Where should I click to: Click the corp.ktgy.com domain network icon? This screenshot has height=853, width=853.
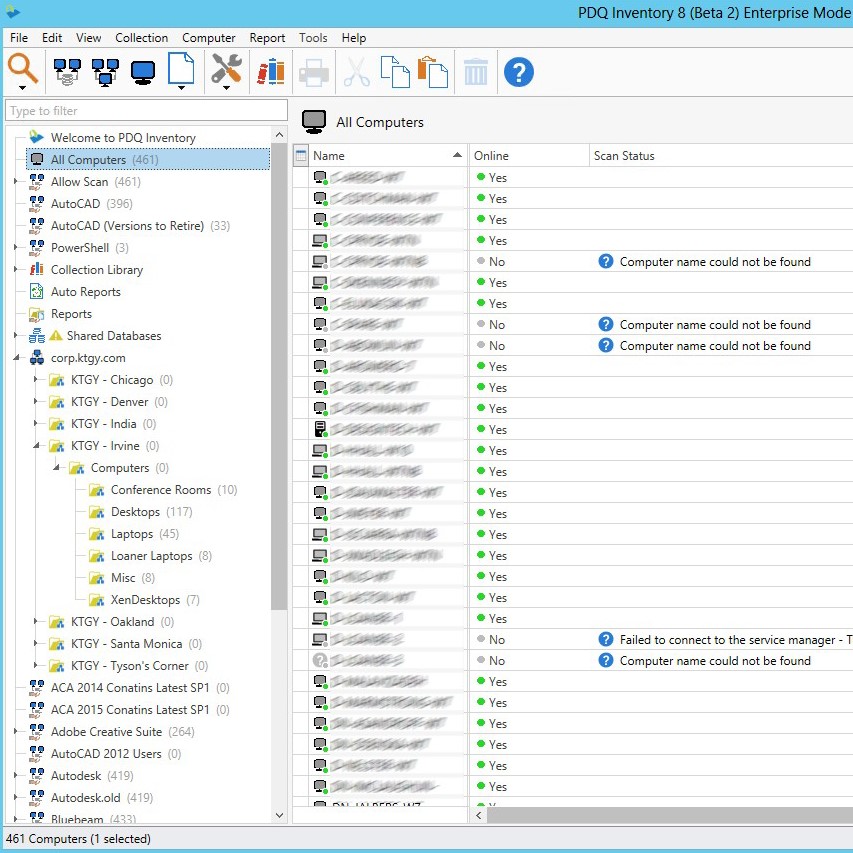click(x=36, y=357)
